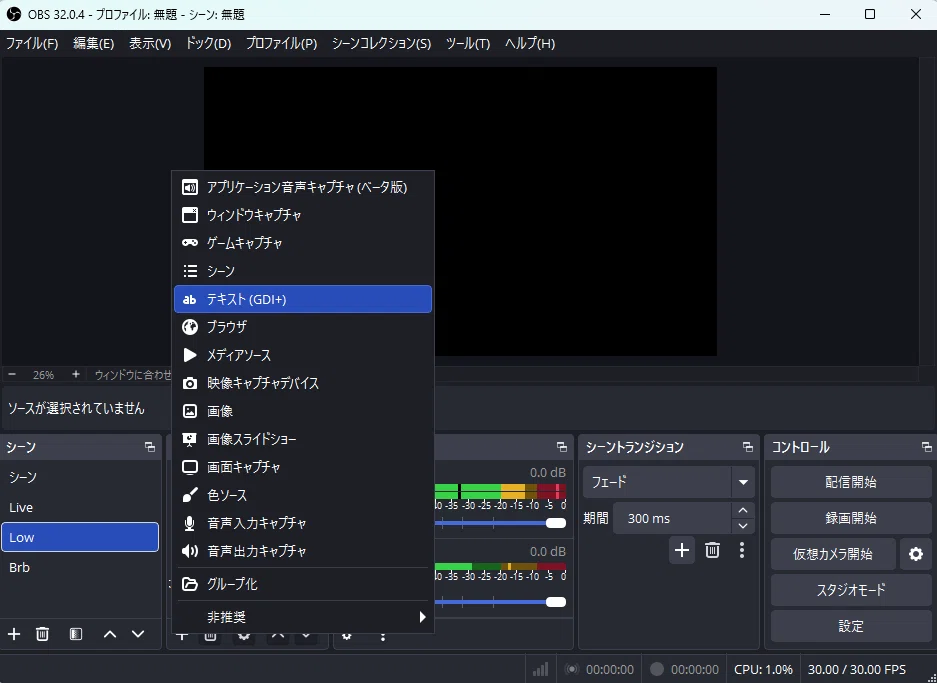Select シーン in the add-source menu
Viewport: 937px width, 683px height.
tap(302, 271)
